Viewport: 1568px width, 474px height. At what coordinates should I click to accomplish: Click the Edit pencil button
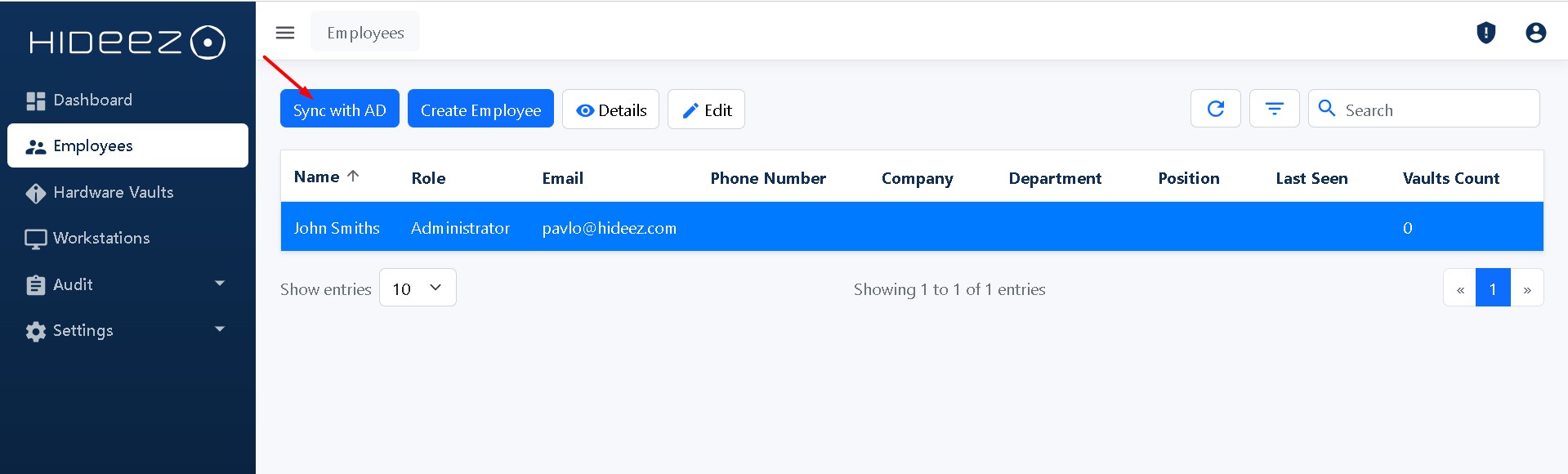pos(706,110)
